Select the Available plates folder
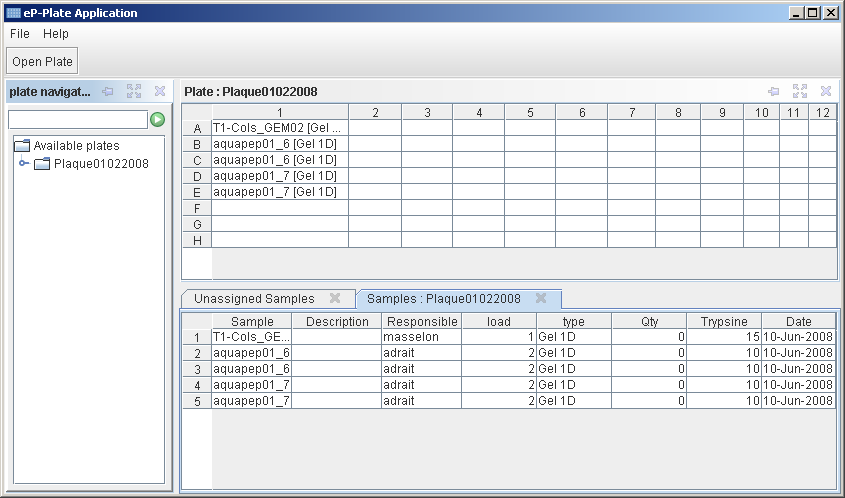The height and width of the screenshot is (498, 845). tap(76, 146)
